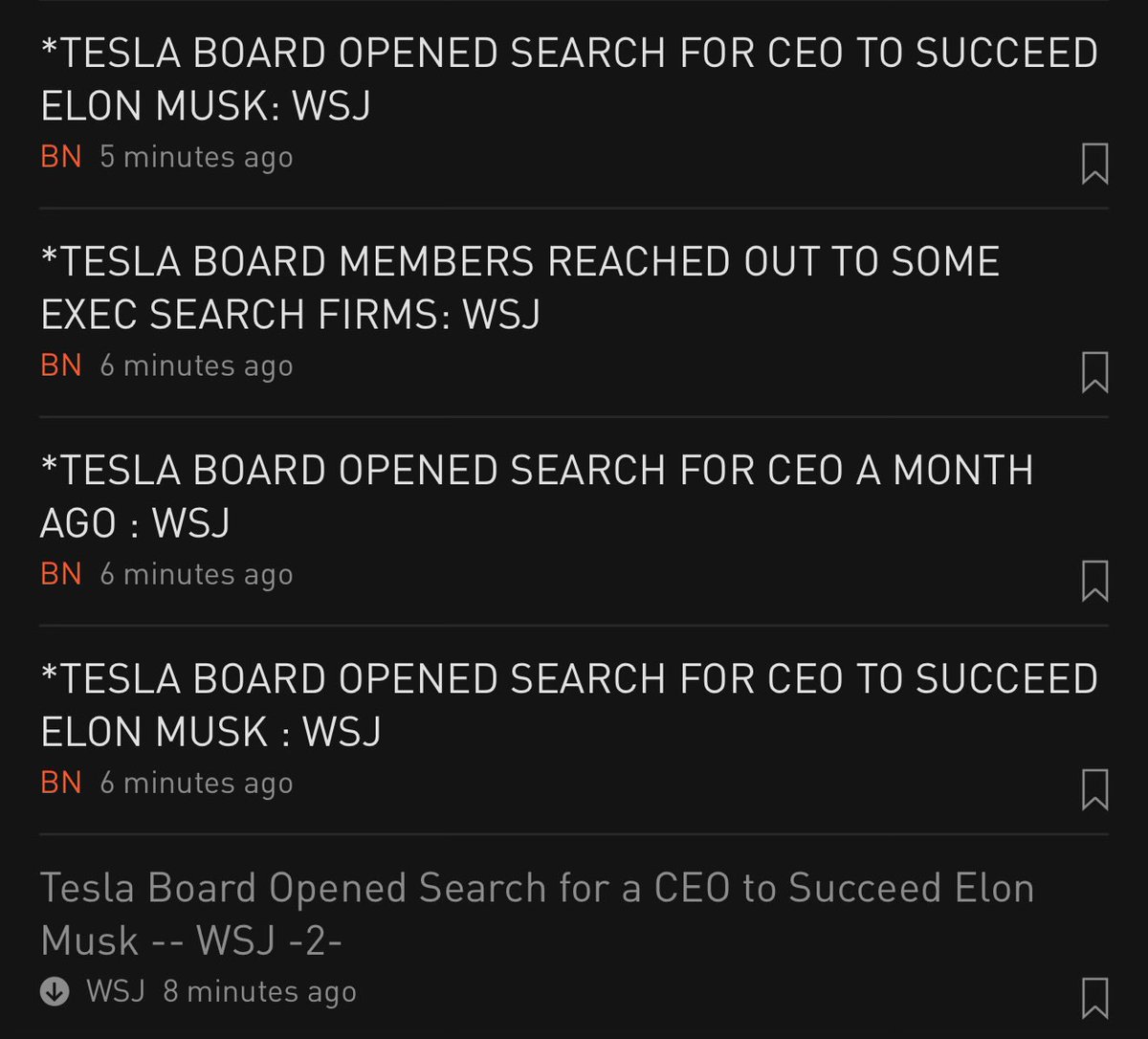Bookmark the WSJ -2- story
Screen dimensions: 1148x1039
(1094, 998)
